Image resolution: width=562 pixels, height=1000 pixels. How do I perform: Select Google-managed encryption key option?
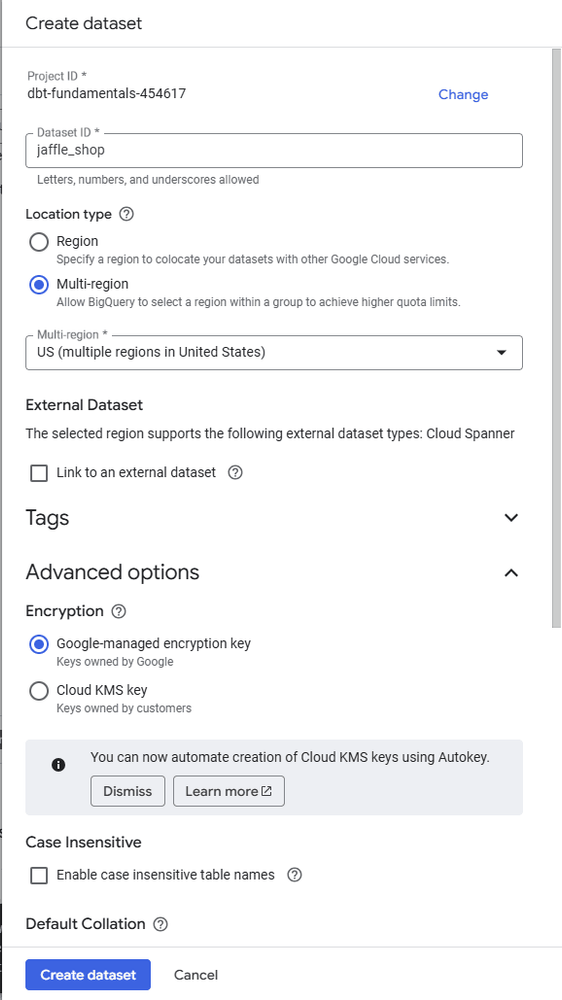pyautogui.click(x=39, y=644)
